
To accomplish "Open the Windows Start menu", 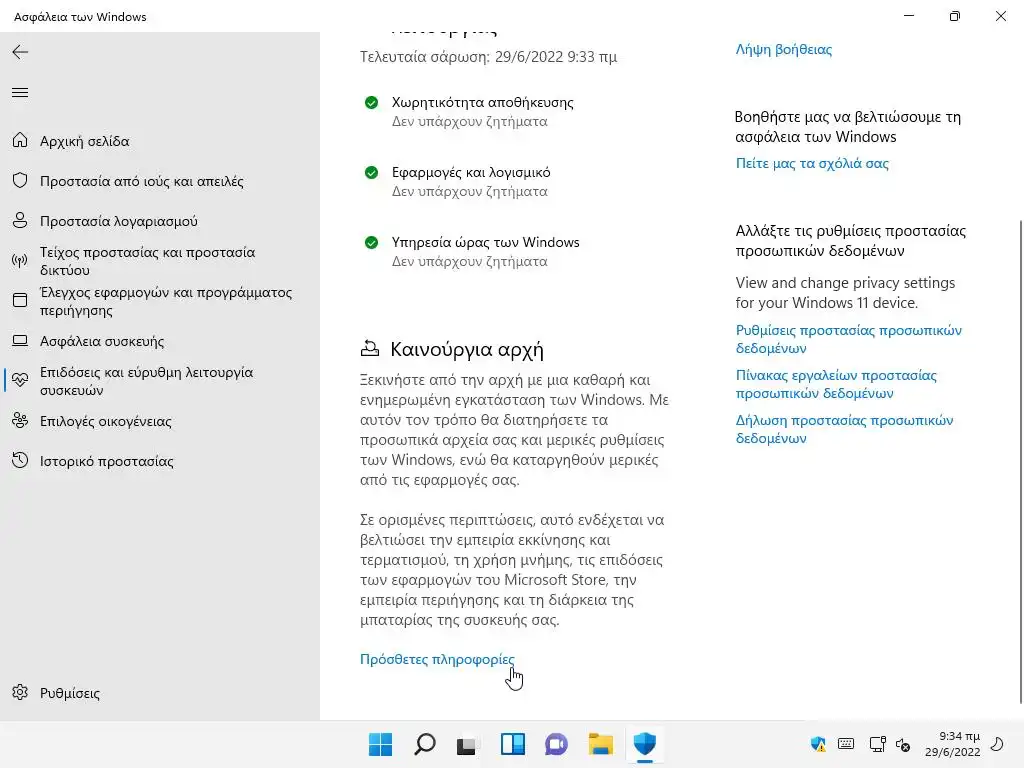I will click(380, 744).
